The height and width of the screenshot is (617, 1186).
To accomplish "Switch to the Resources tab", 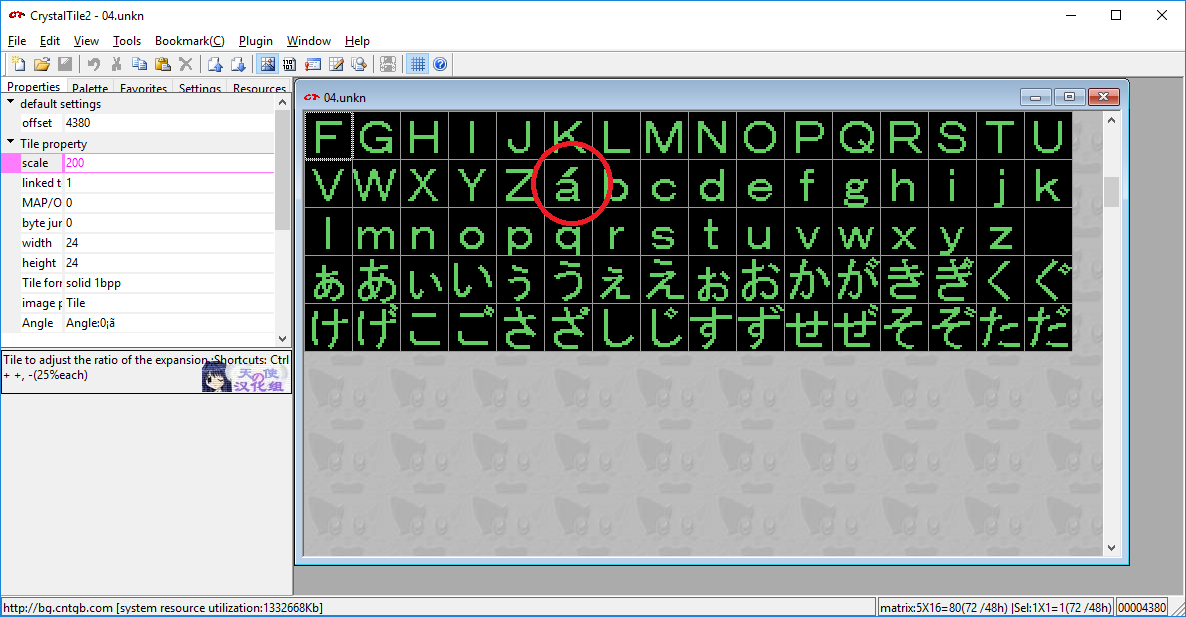I will click(x=259, y=88).
